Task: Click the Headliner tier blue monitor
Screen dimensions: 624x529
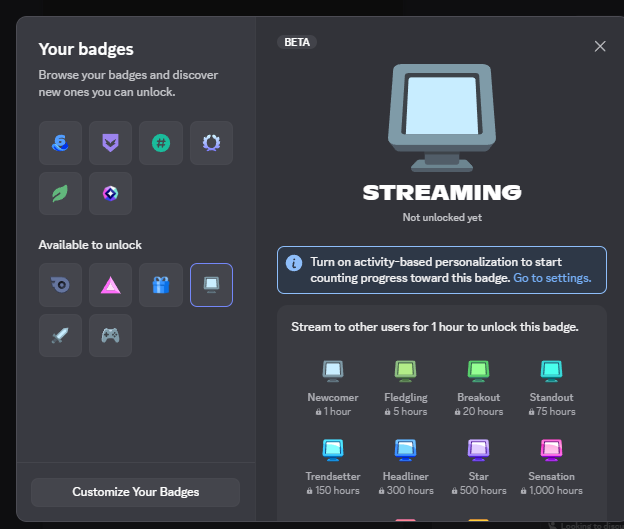Action: pyautogui.click(x=406, y=450)
